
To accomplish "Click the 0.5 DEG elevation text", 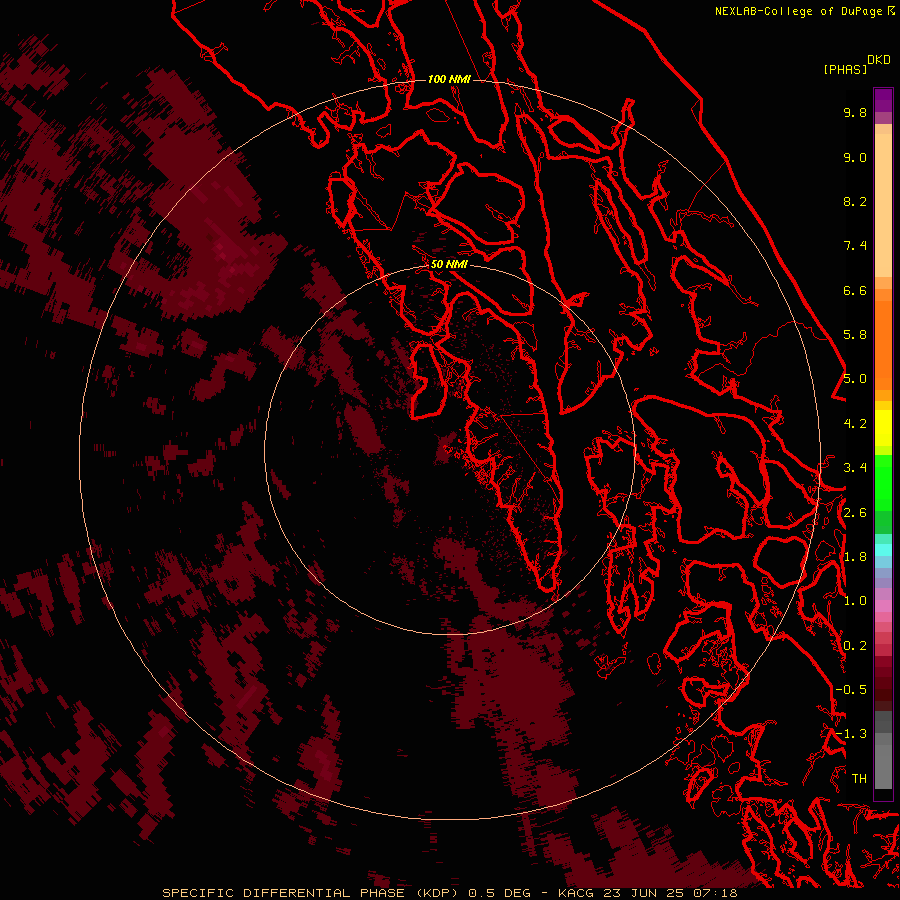I will 501,893.
